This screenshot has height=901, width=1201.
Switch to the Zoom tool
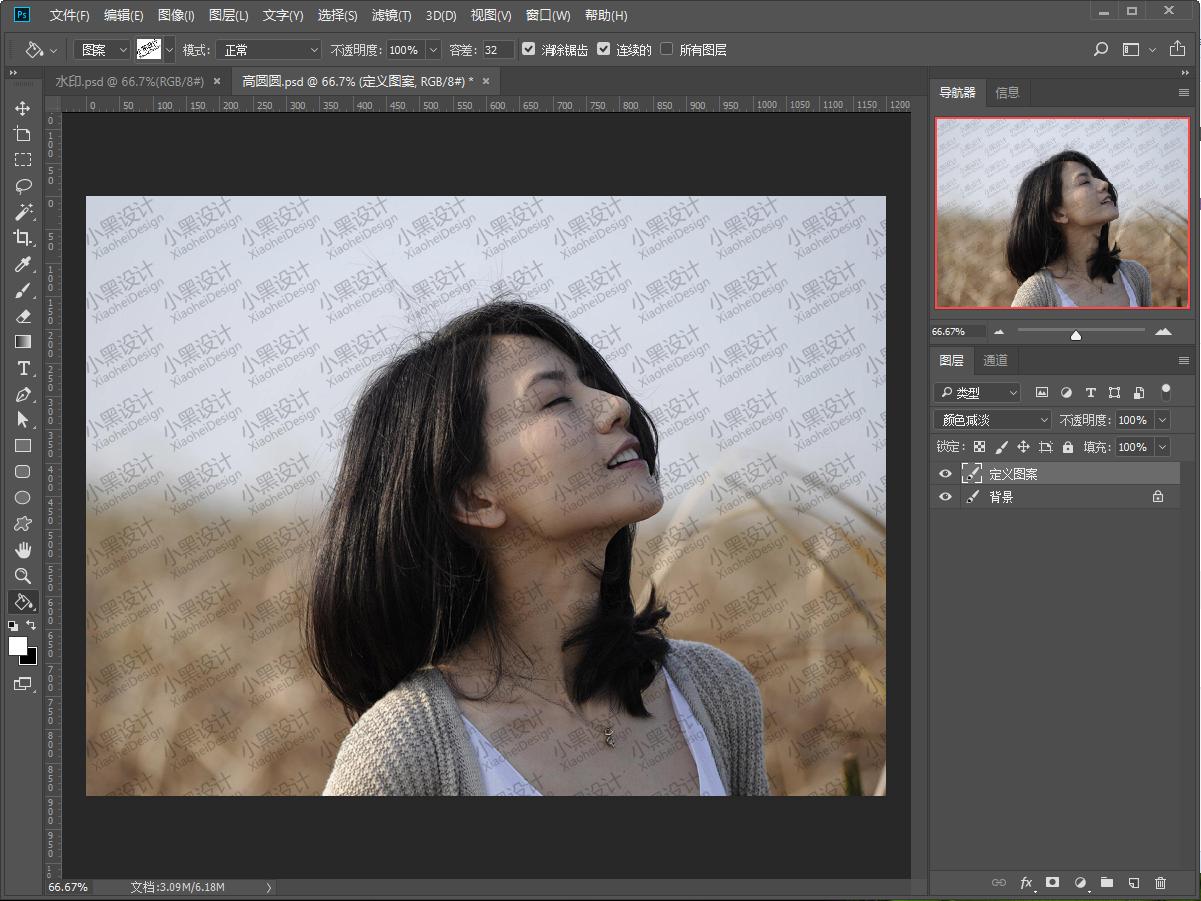tap(22, 576)
